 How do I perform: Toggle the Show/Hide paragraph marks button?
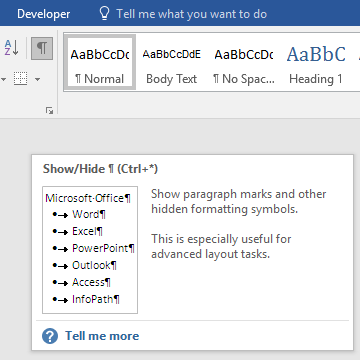point(42,49)
